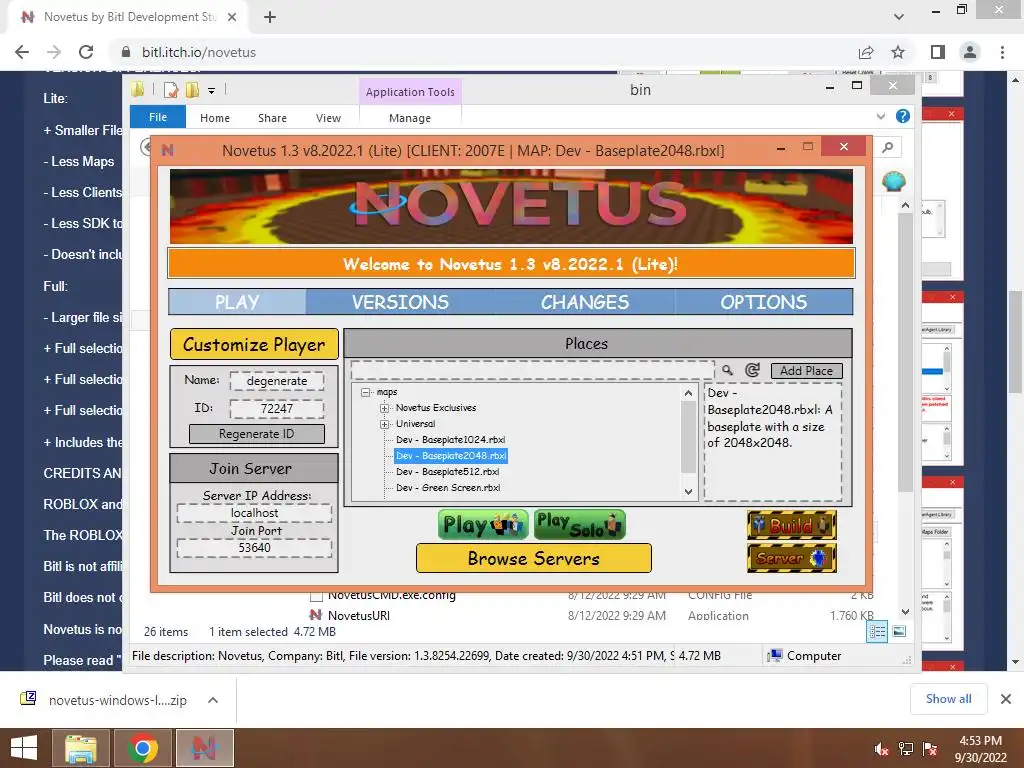
Task: Open the Chrome profile avatar
Action: tap(970, 52)
